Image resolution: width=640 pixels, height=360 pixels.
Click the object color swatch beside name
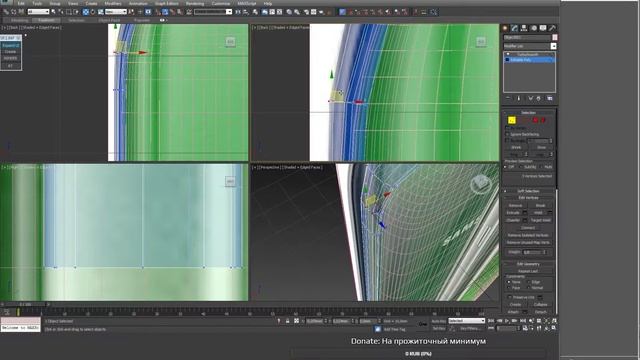555,38
